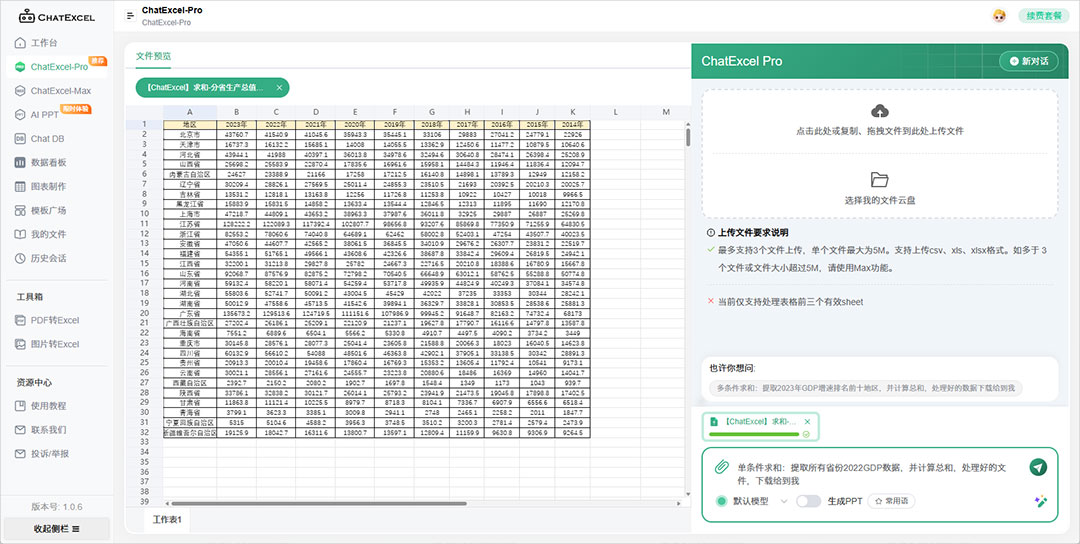Screen dimensions: 1080x544
Task: Switch to the 文件预览 tab
Action: click(x=153, y=56)
